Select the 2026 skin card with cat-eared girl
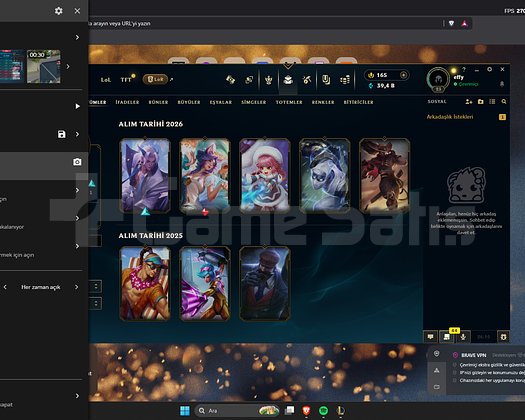Image resolution: width=525 pixels, height=420 pixels. pyautogui.click(x=205, y=176)
